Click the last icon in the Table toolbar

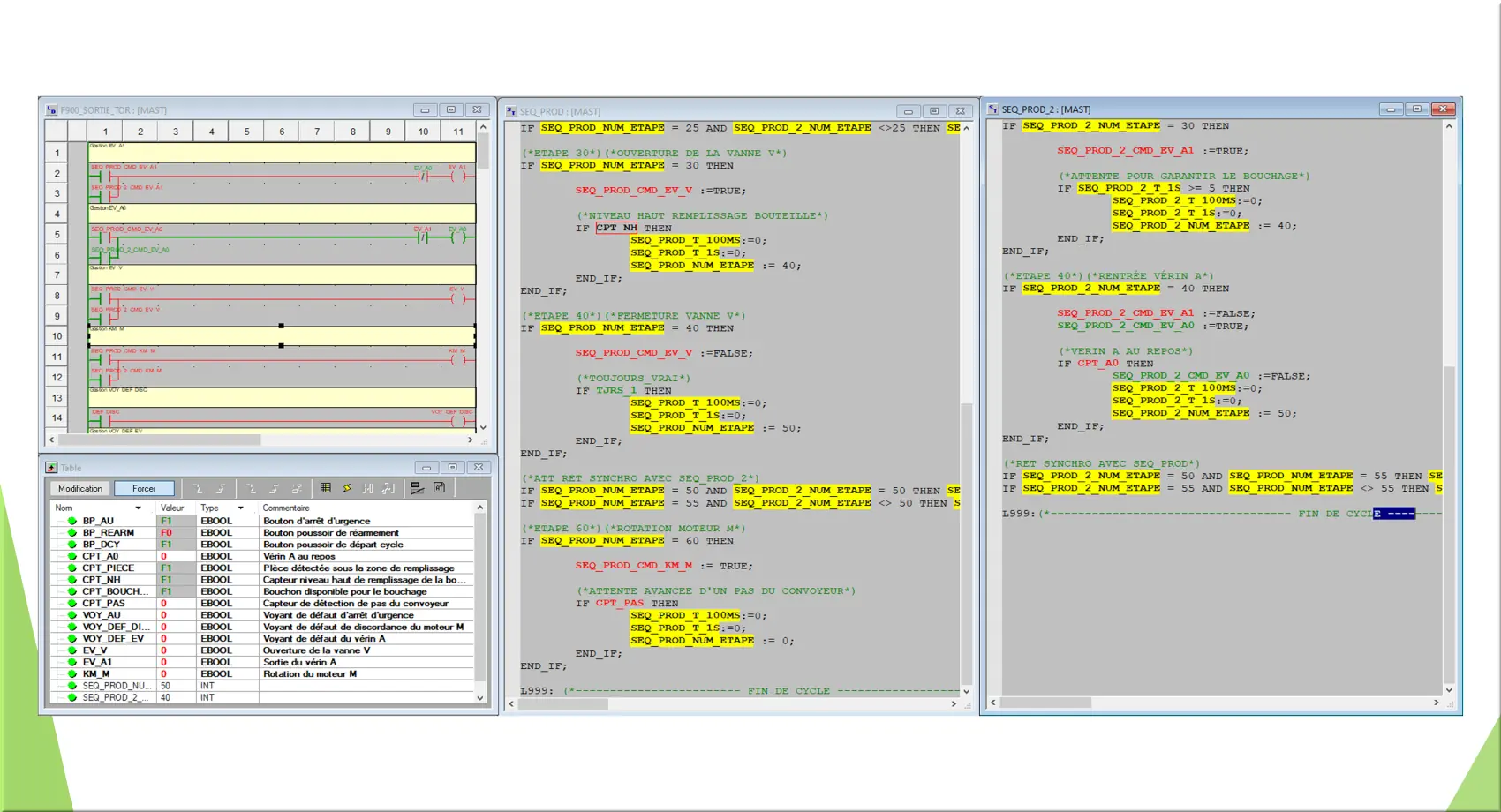click(x=439, y=488)
